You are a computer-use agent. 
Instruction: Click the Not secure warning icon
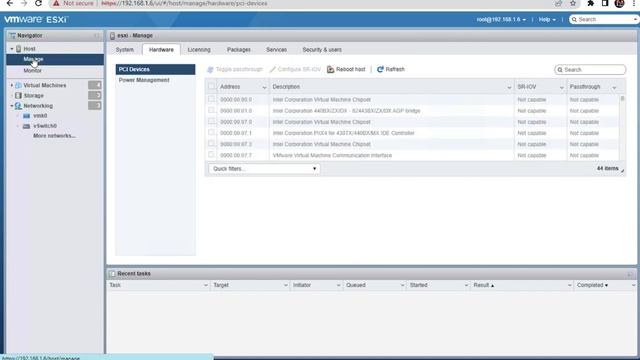56,3
